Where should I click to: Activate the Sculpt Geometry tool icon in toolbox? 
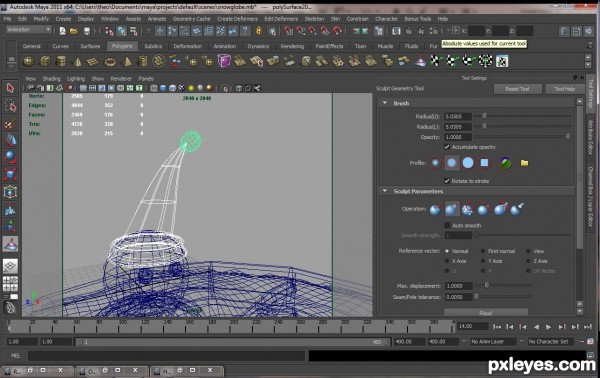10,244
